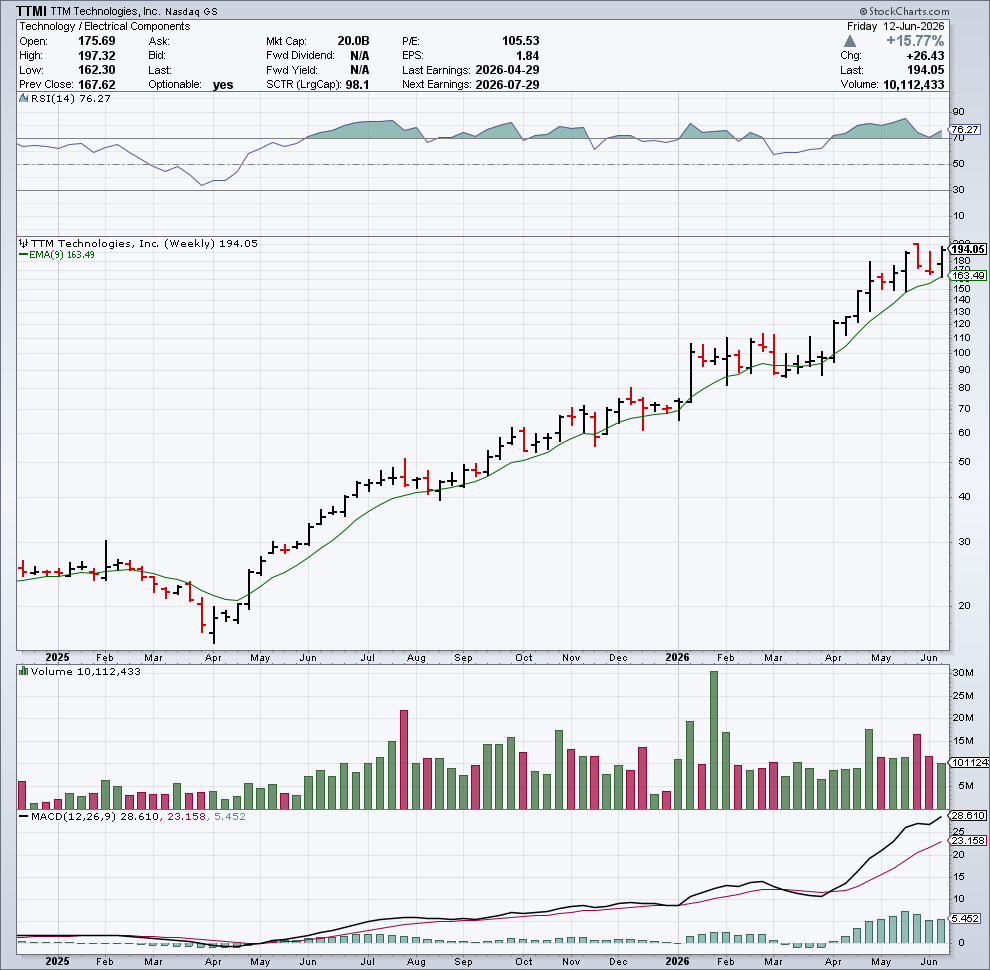Open the StockCharts.com copyright link
Image resolution: width=990 pixels, height=970 pixels.
pyautogui.click(x=904, y=11)
